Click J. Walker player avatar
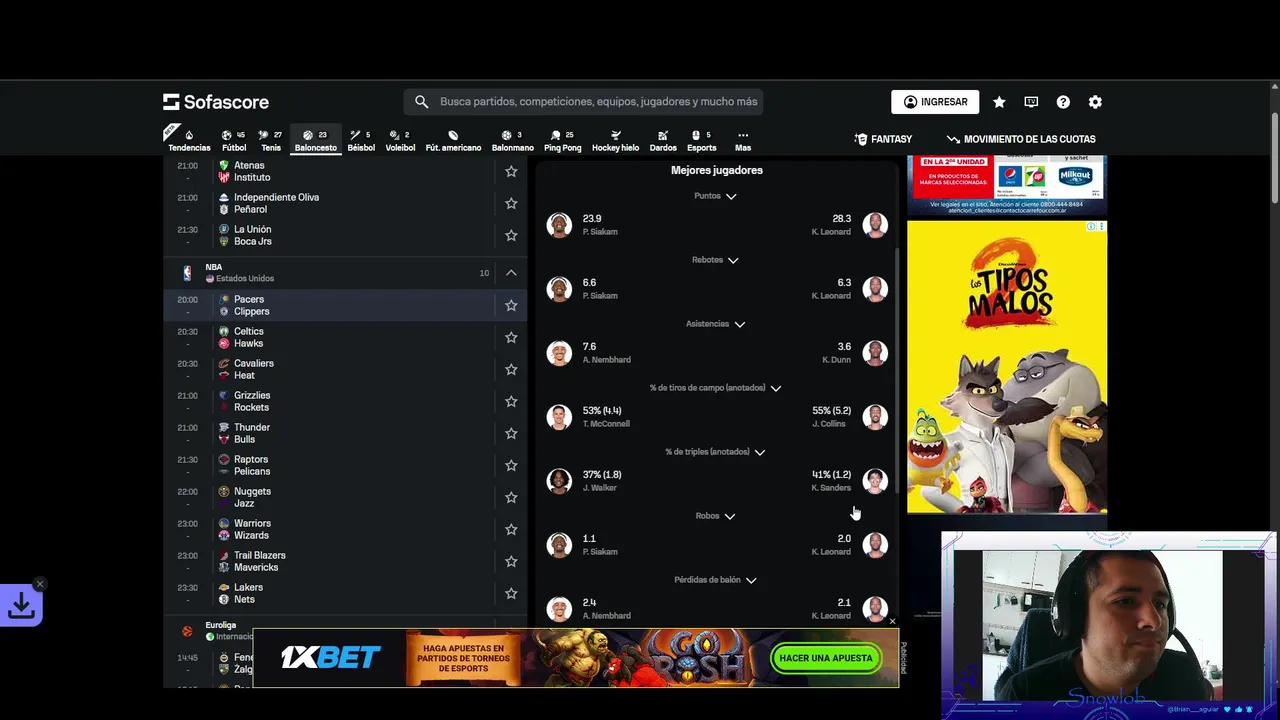Image resolution: width=1280 pixels, height=720 pixels. [x=559, y=481]
